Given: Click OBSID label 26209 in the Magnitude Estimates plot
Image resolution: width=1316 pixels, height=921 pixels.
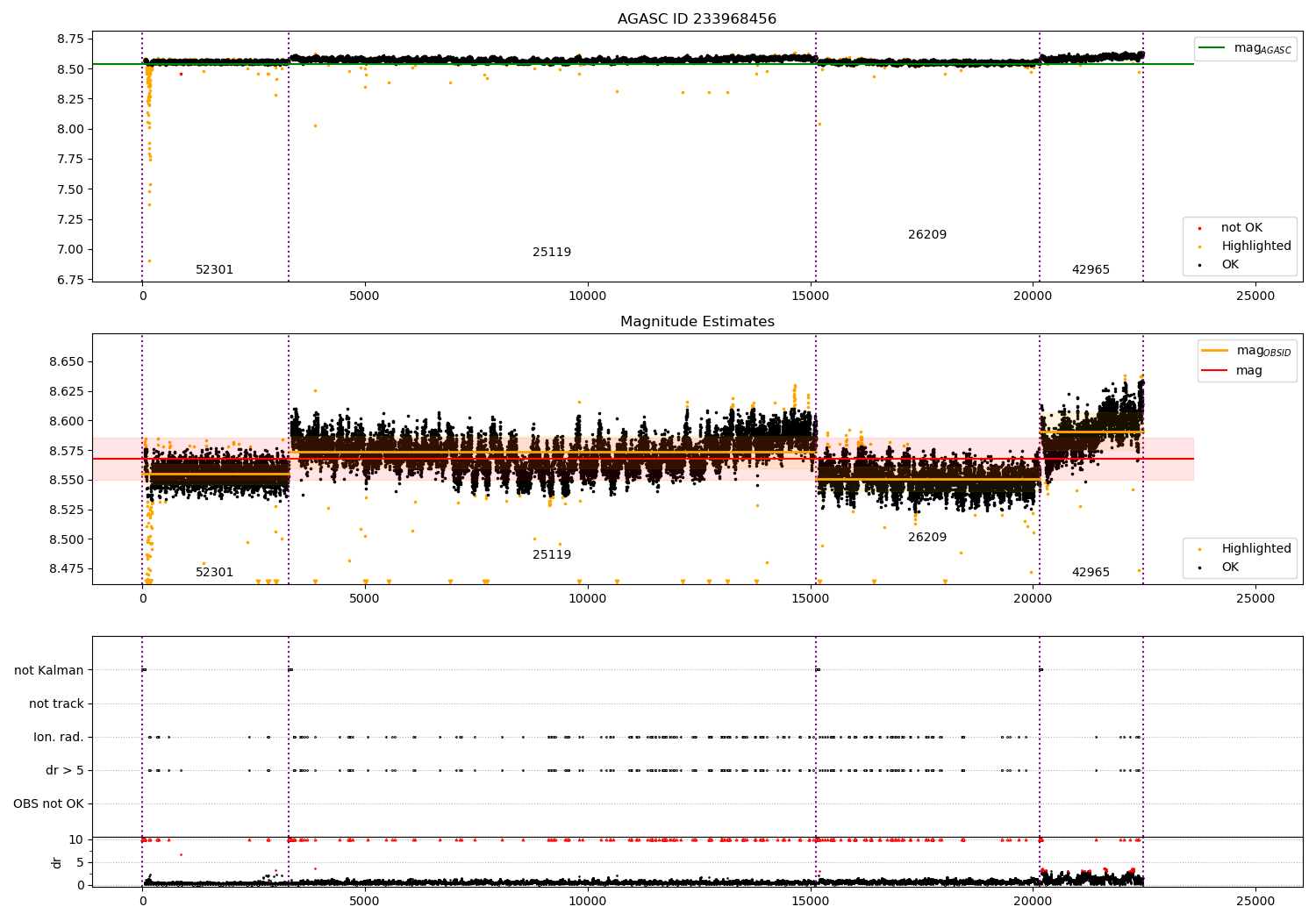Looking at the screenshot, I should point(927,537).
